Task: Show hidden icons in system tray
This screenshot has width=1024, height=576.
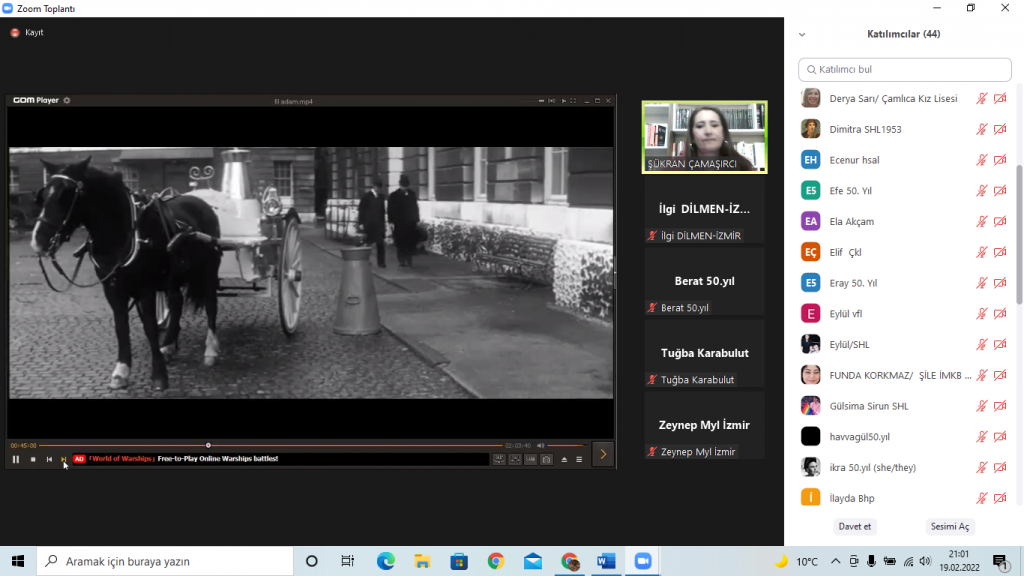Action: coord(835,561)
